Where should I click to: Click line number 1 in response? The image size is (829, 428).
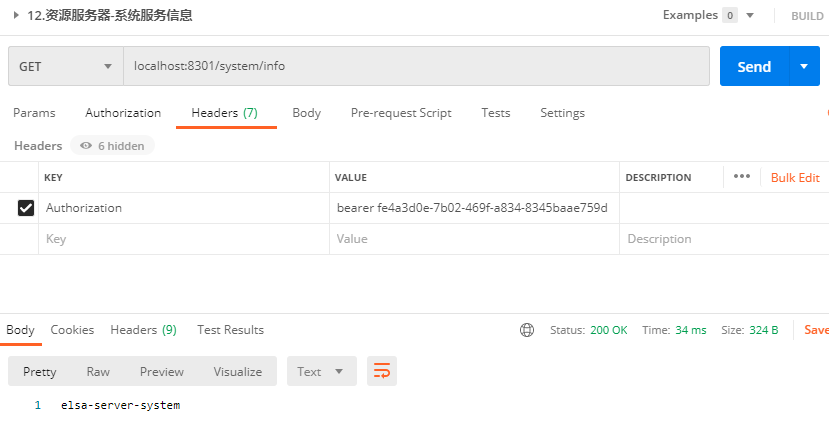[x=38, y=406]
